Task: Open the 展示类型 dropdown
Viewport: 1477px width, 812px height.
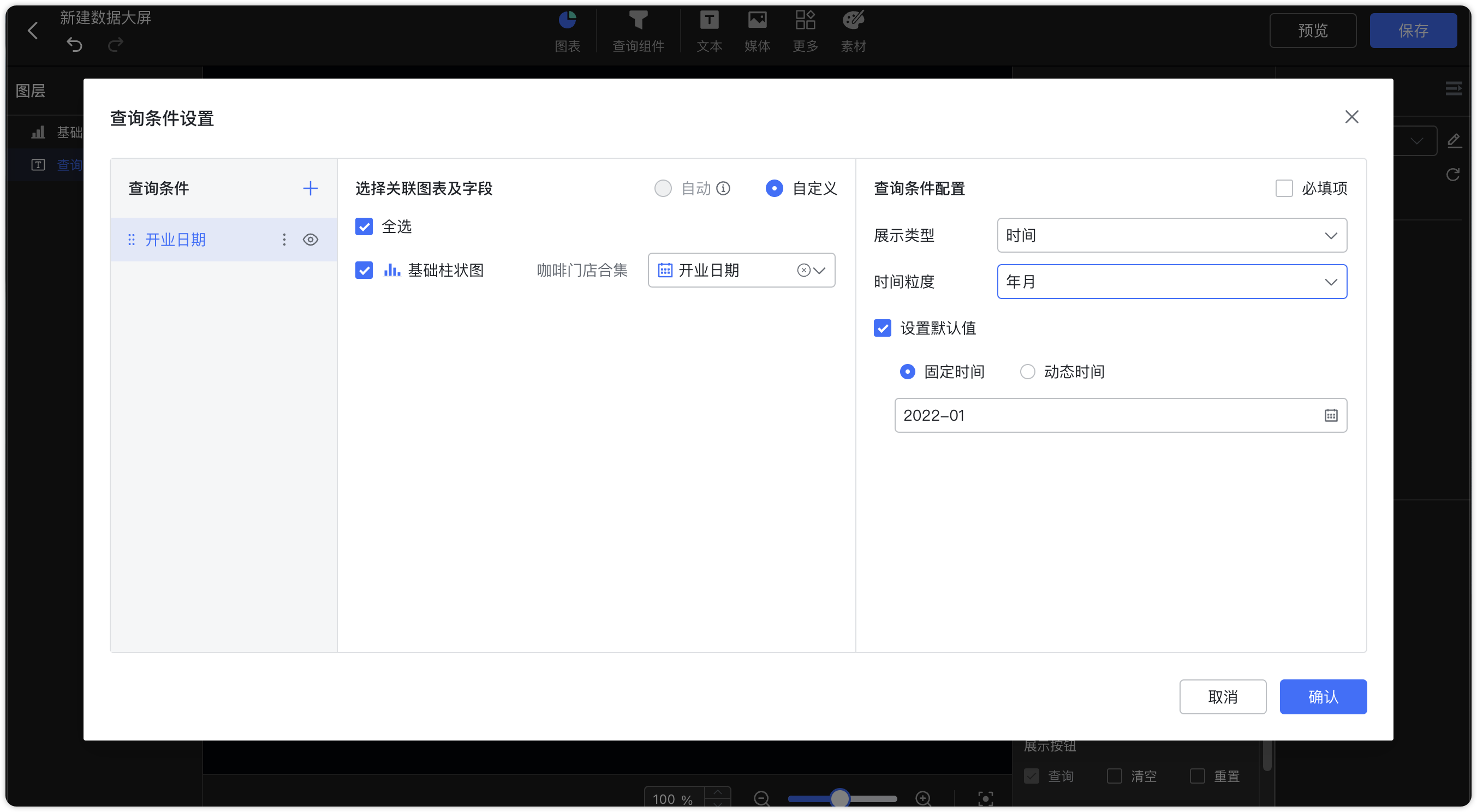Action: (x=1171, y=236)
